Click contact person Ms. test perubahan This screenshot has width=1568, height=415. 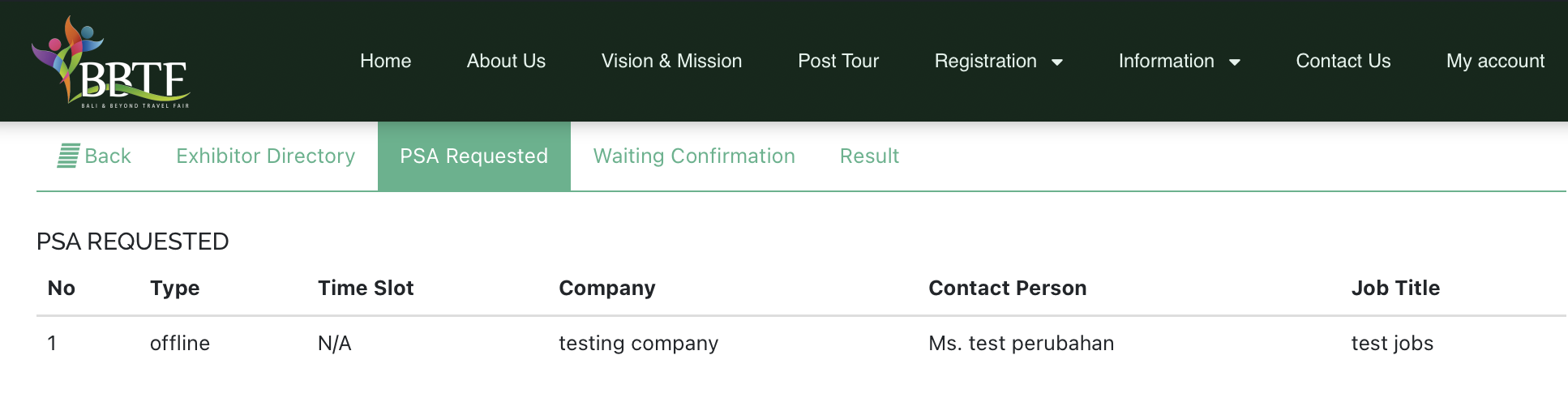click(x=1022, y=343)
